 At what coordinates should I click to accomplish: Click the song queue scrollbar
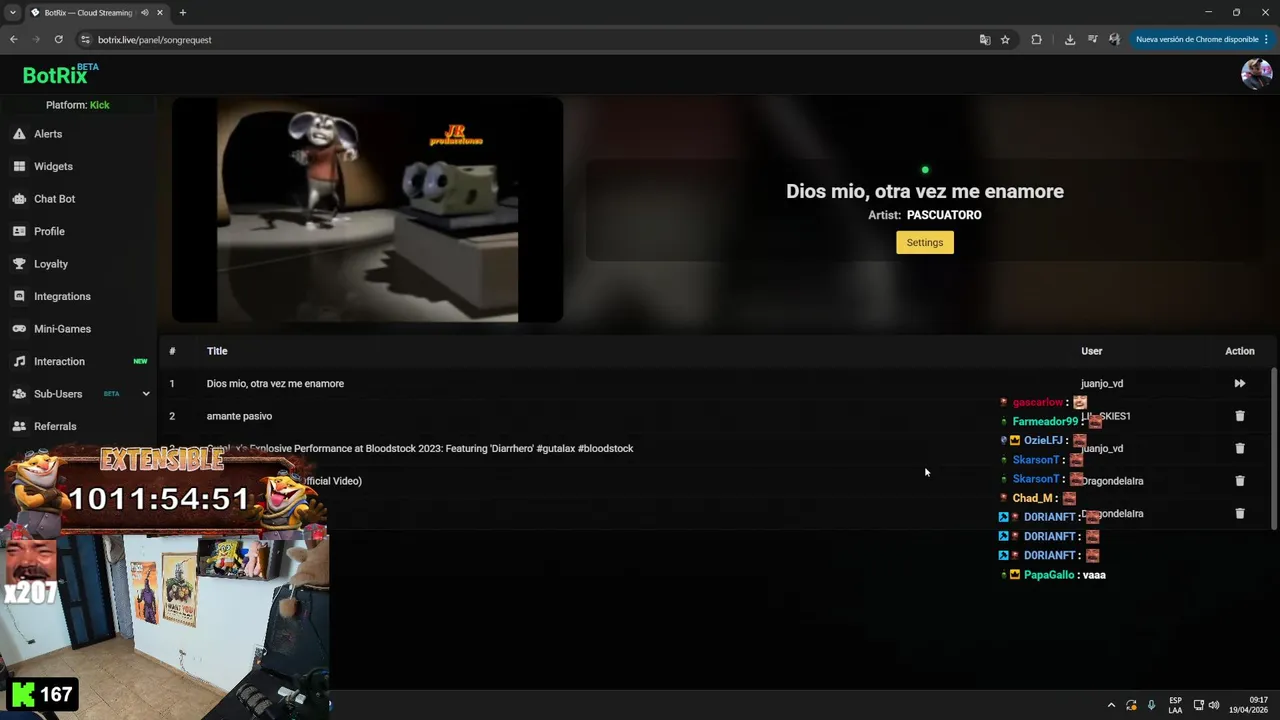1274,448
